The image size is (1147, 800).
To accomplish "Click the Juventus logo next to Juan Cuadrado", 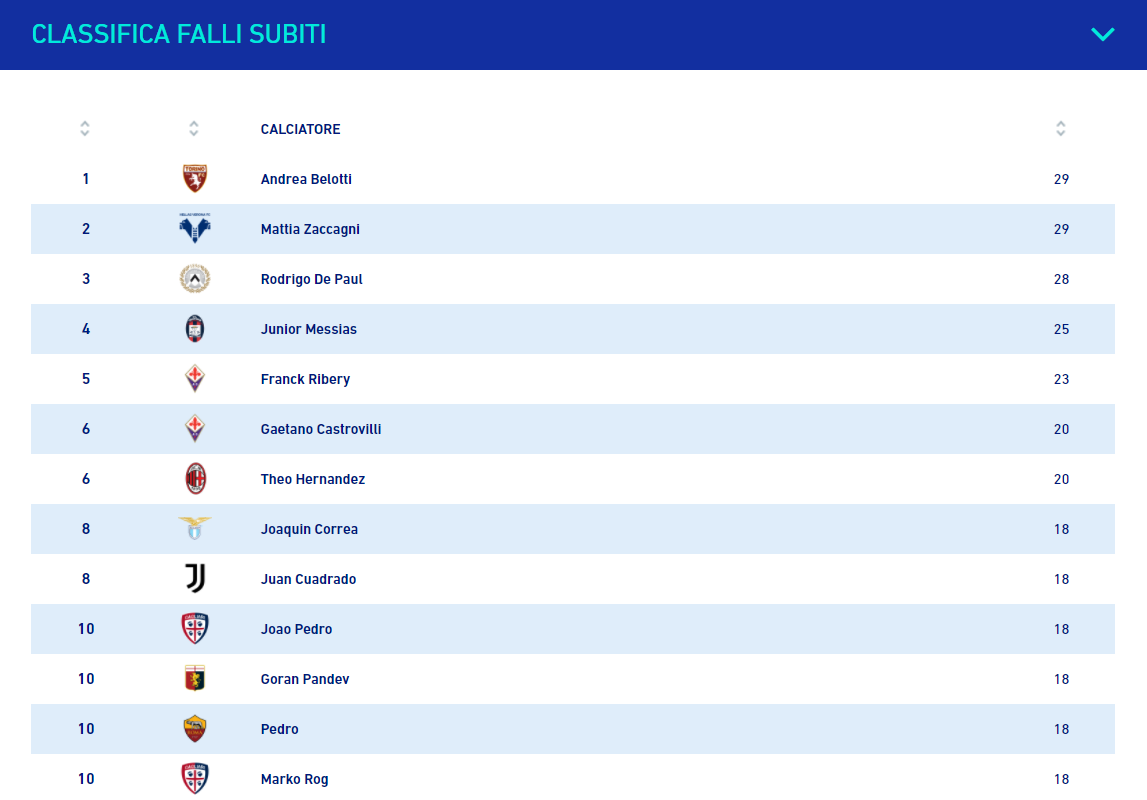I will (195, 578).
